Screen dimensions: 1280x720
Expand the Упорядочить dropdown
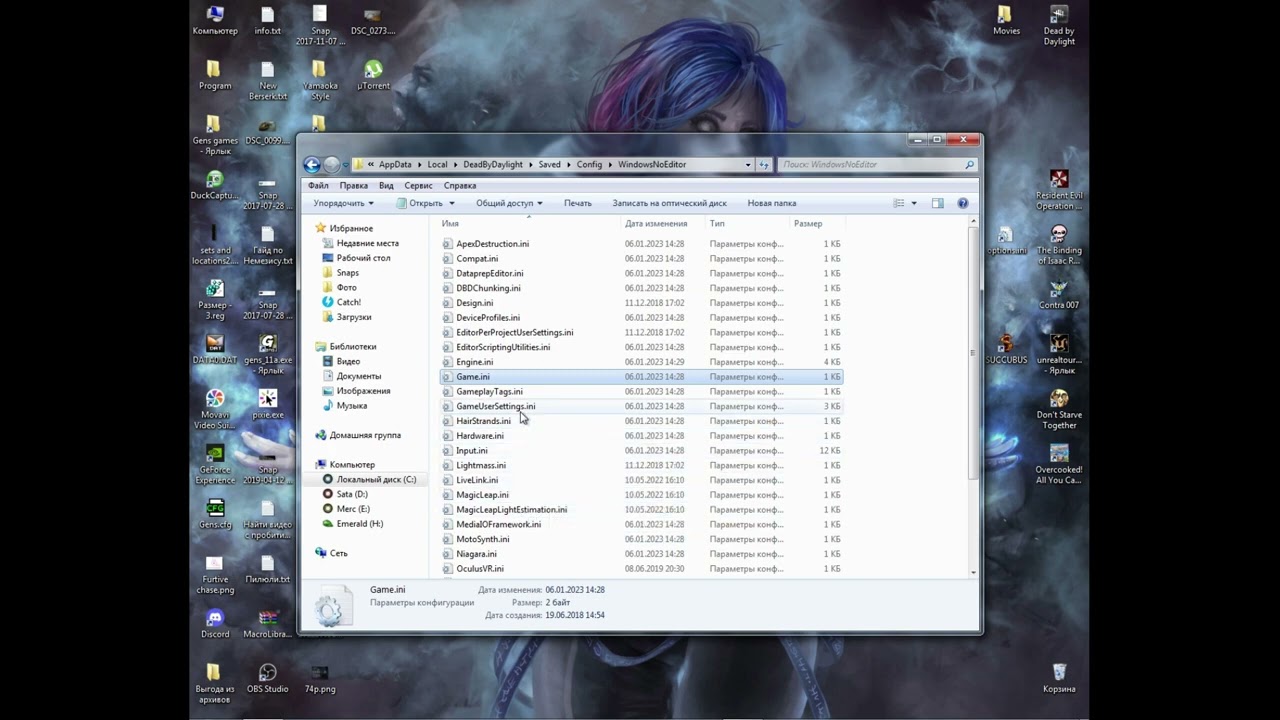pos(343,203)
